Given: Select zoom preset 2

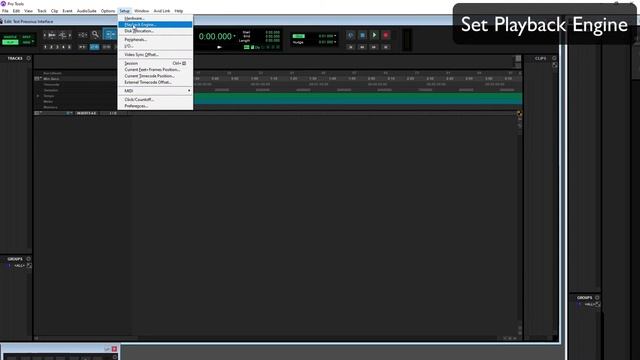Looking at the screenshot, I should click(x=51, y=47).
